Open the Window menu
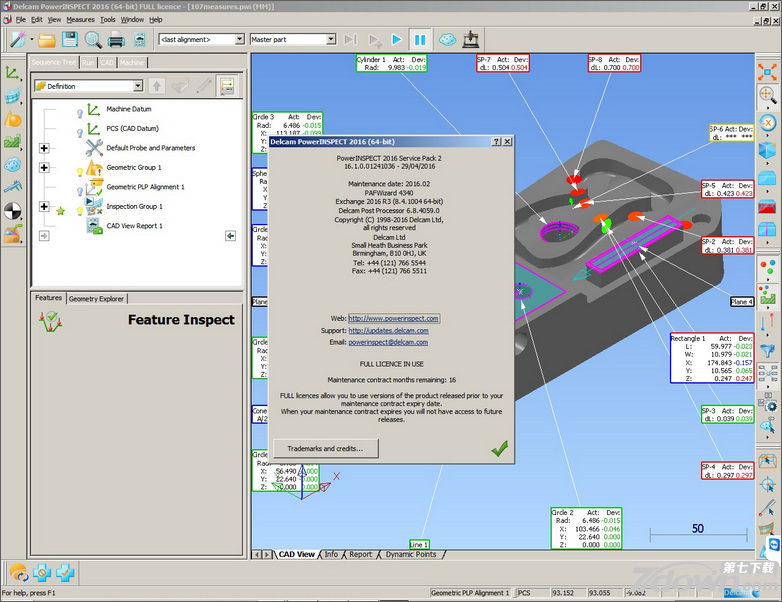This screenshot has height=602, width=782. point(132,20)
